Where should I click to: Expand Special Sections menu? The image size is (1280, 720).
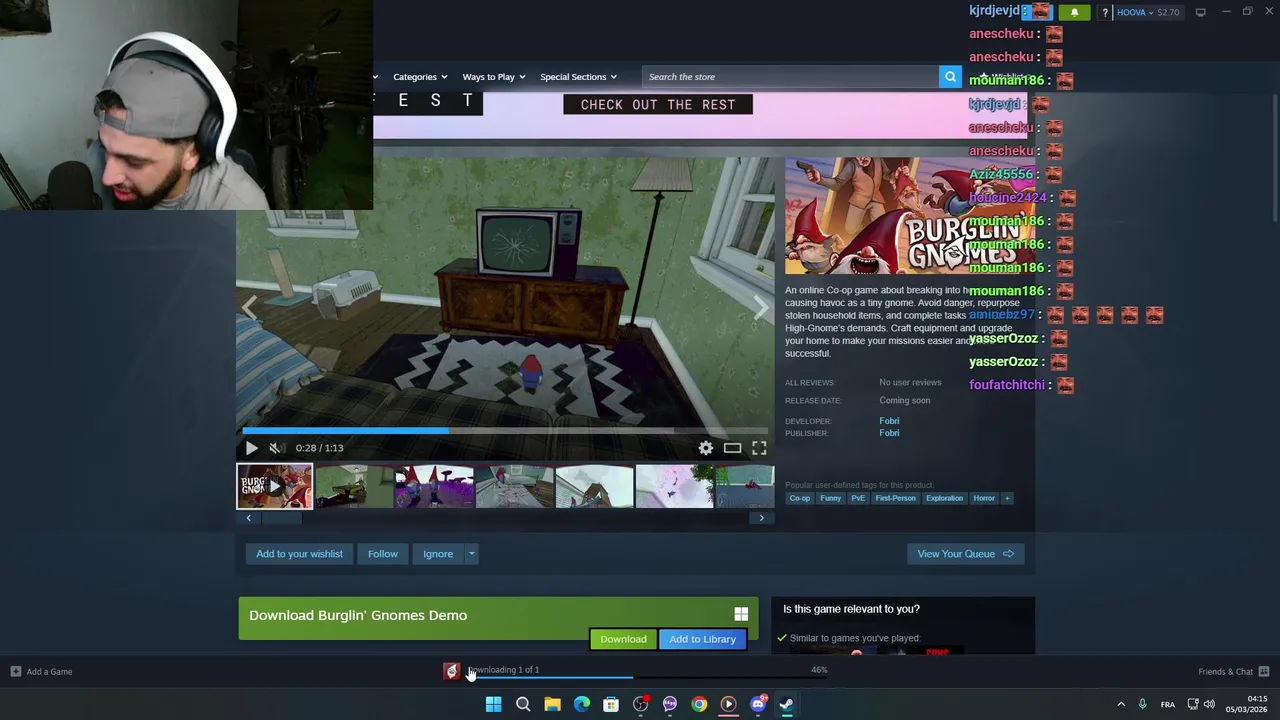point(578,77)
